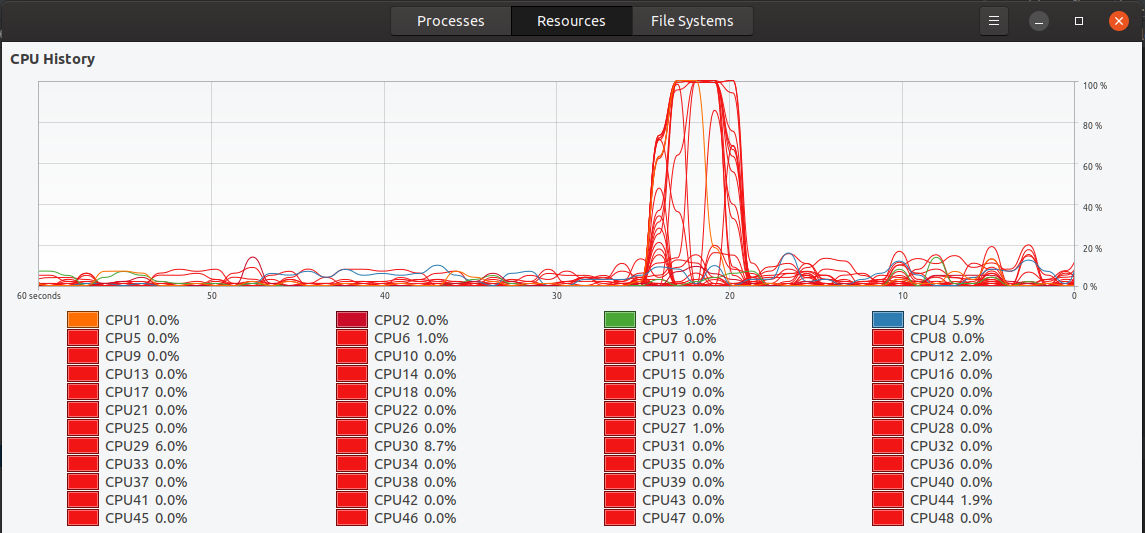Viewport: 1145px width, 533px height.
Task: Close the System Monitor window
Action: (1118, 21)
